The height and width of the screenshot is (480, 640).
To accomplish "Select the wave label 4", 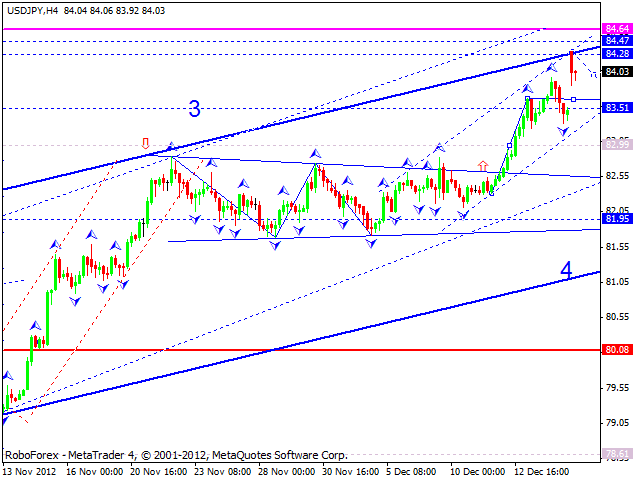I will click(x=566, y=270).
